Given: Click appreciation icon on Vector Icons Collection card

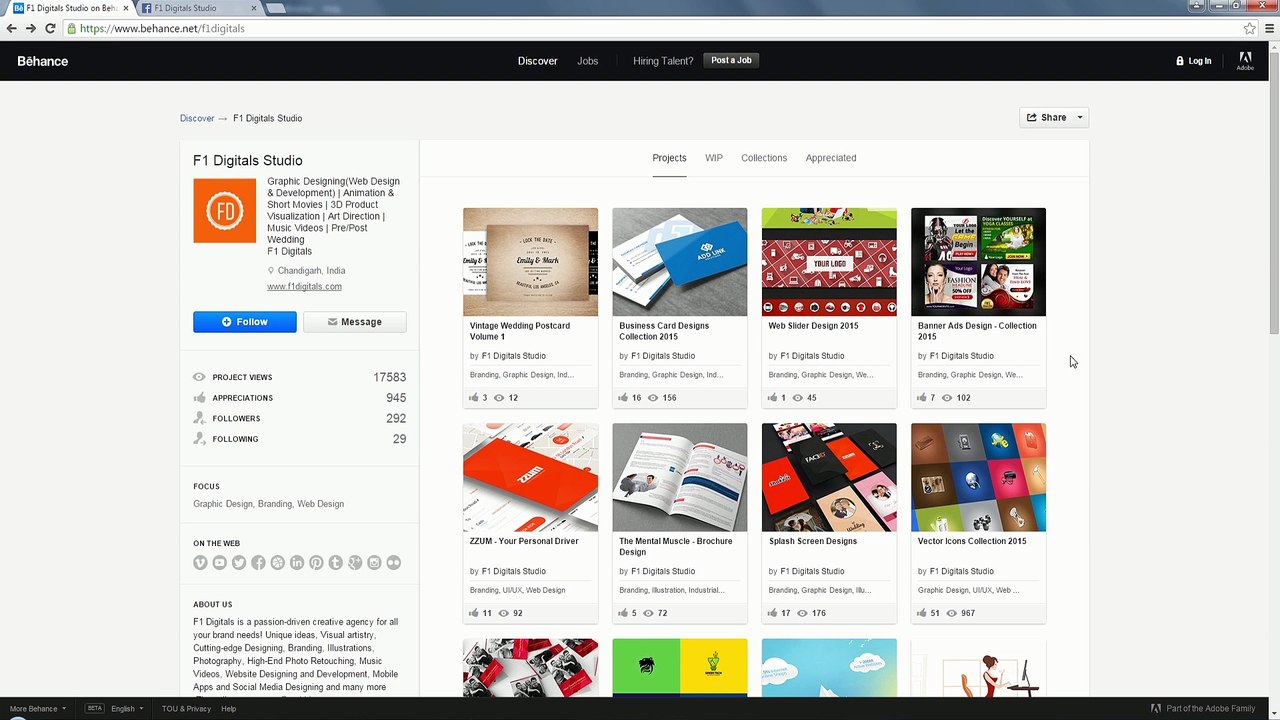Looking at the screenshot, I should tap(922, 613).
